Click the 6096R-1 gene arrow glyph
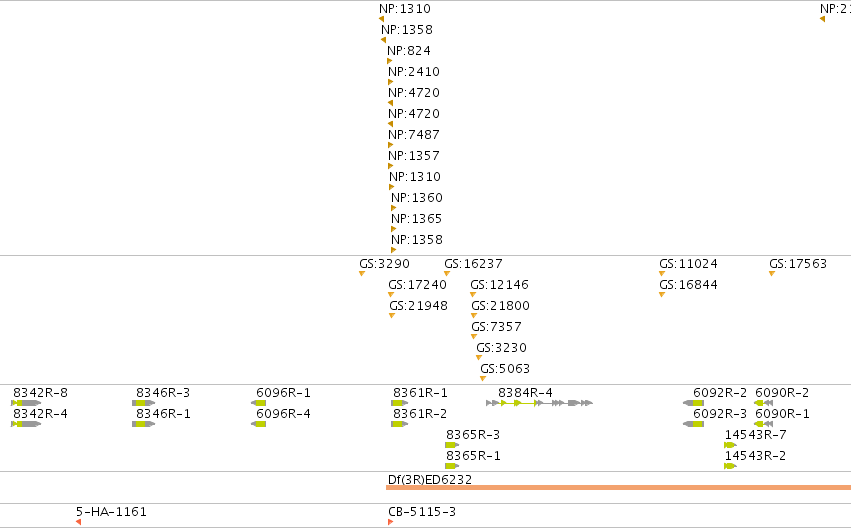 [x=258, y=403]
